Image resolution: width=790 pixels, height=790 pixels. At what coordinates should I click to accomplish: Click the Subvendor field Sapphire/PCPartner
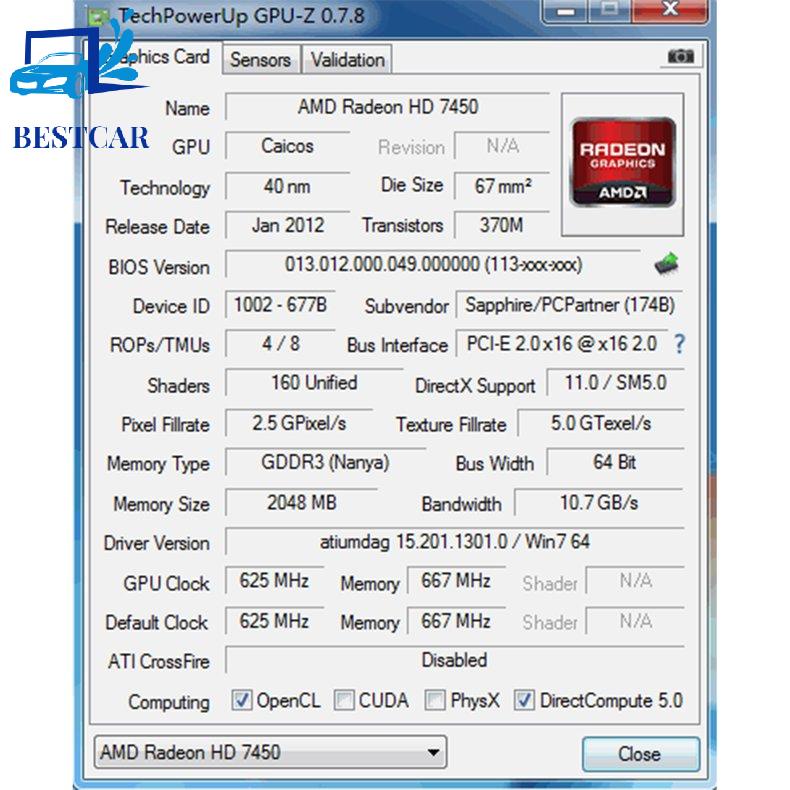[x=569, y=305]
